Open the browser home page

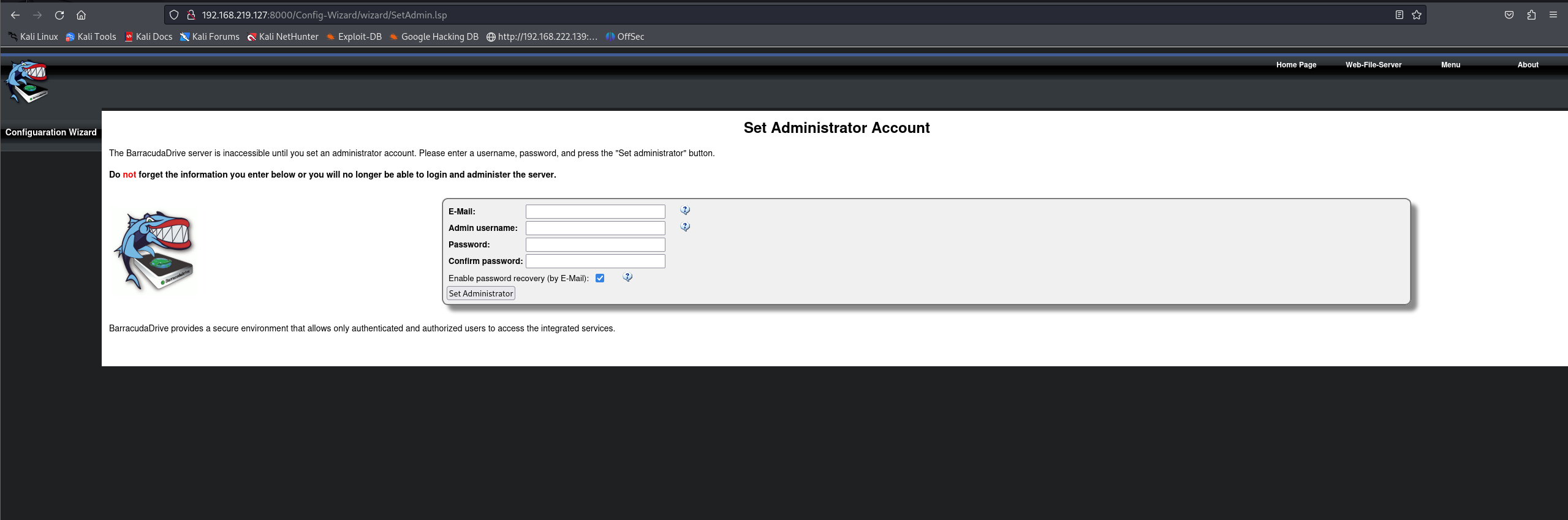pyautogui.click(x=81, y=15)
